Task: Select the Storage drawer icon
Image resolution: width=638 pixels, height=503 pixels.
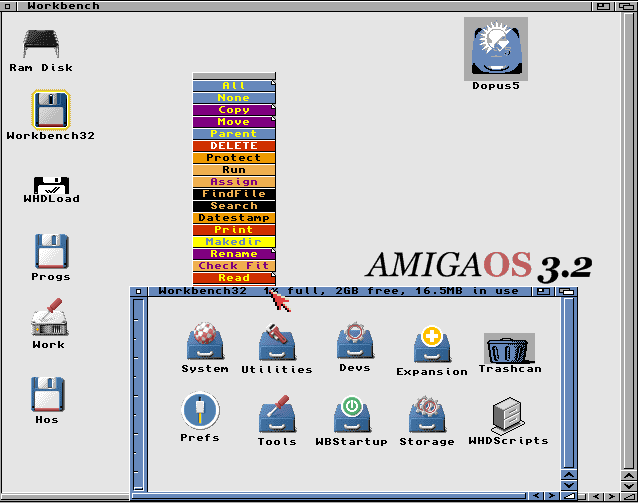Action: 427,414
